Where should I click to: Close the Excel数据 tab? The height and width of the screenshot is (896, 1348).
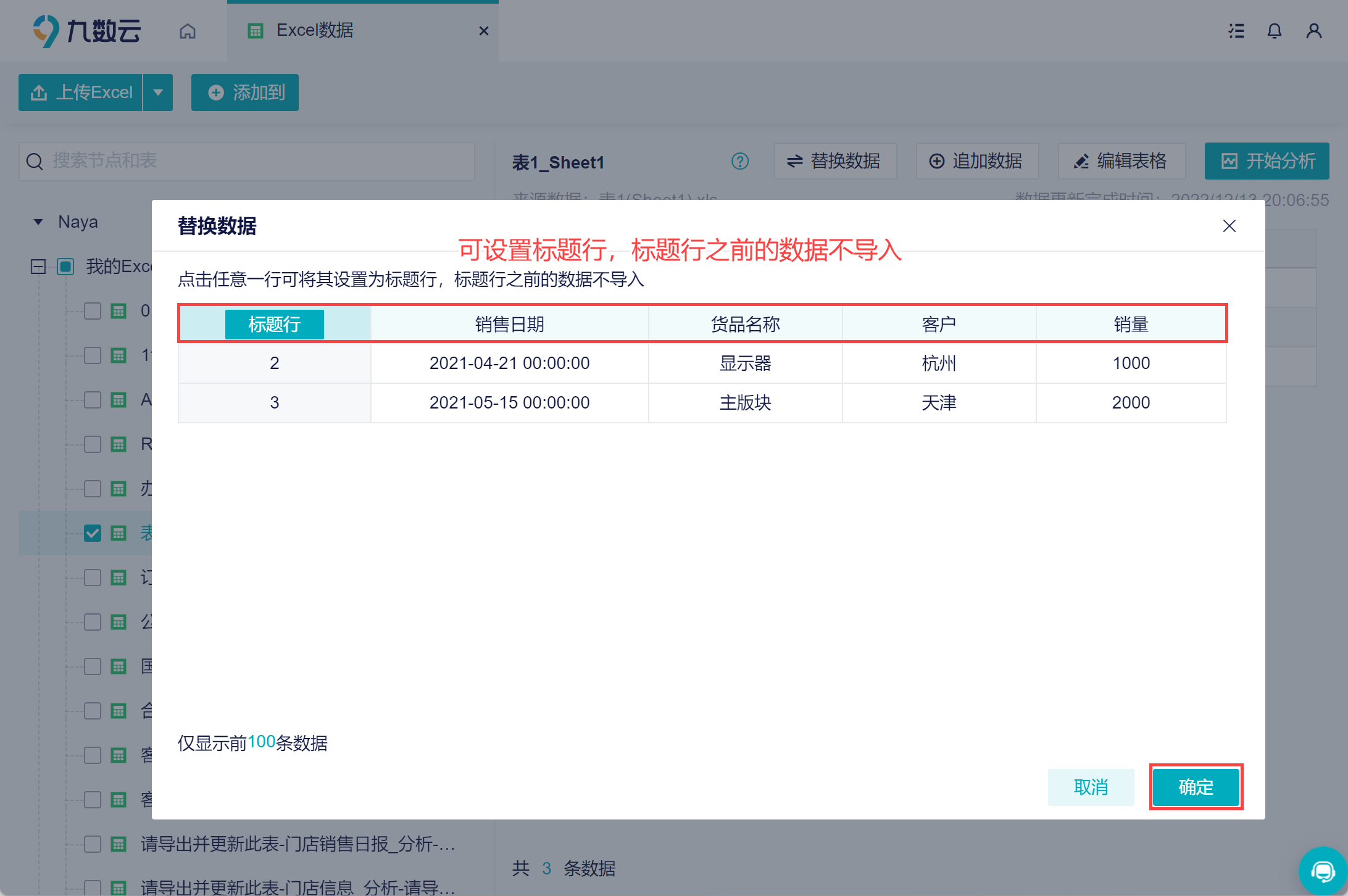point(484,31)
